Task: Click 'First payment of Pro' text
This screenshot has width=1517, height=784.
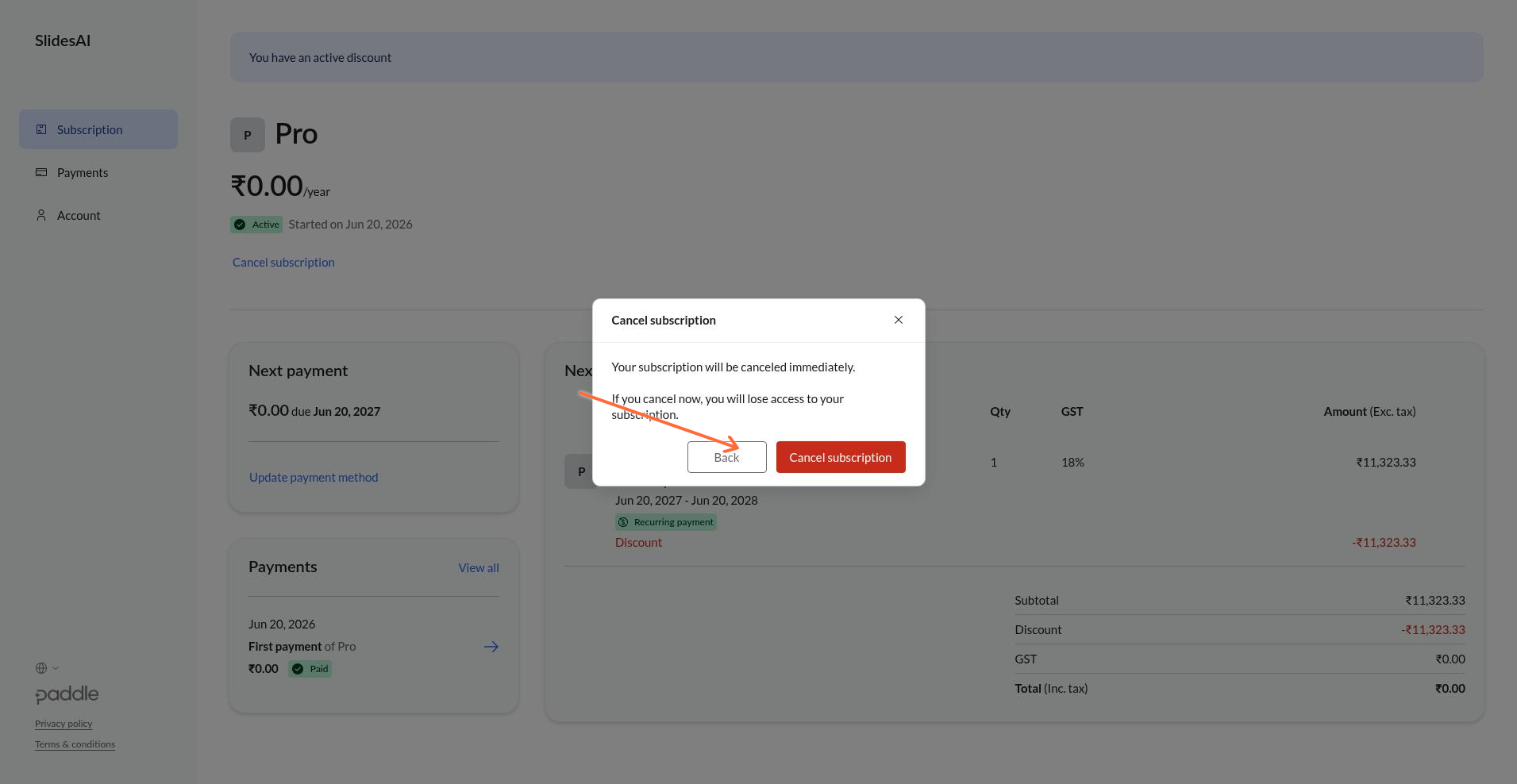Action: point(302,646)
